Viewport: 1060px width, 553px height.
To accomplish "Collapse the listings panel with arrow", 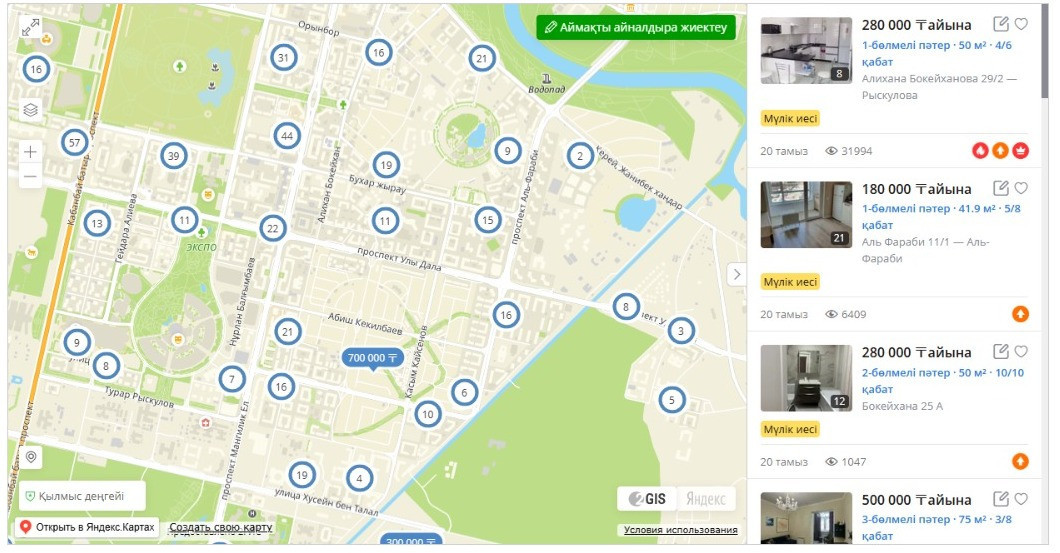I will (737, 274).
